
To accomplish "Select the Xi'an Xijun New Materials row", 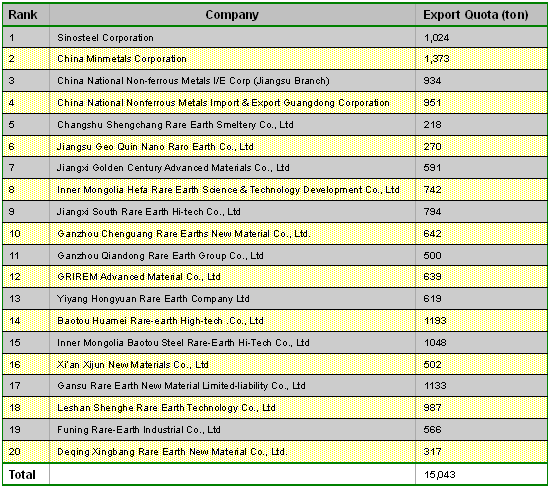I will 275,365.
